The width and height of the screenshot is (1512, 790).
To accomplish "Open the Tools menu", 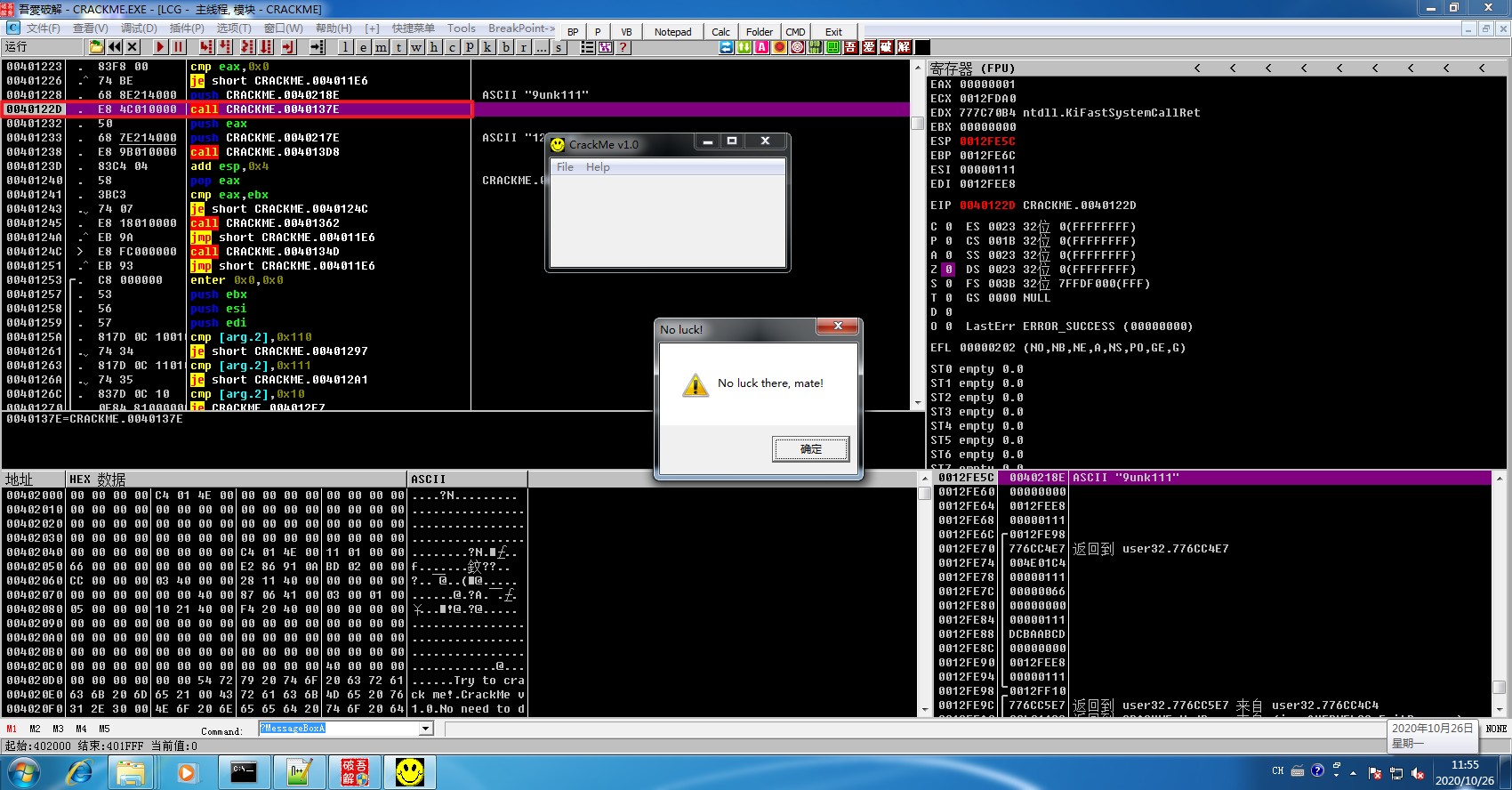I will [462, 28].
